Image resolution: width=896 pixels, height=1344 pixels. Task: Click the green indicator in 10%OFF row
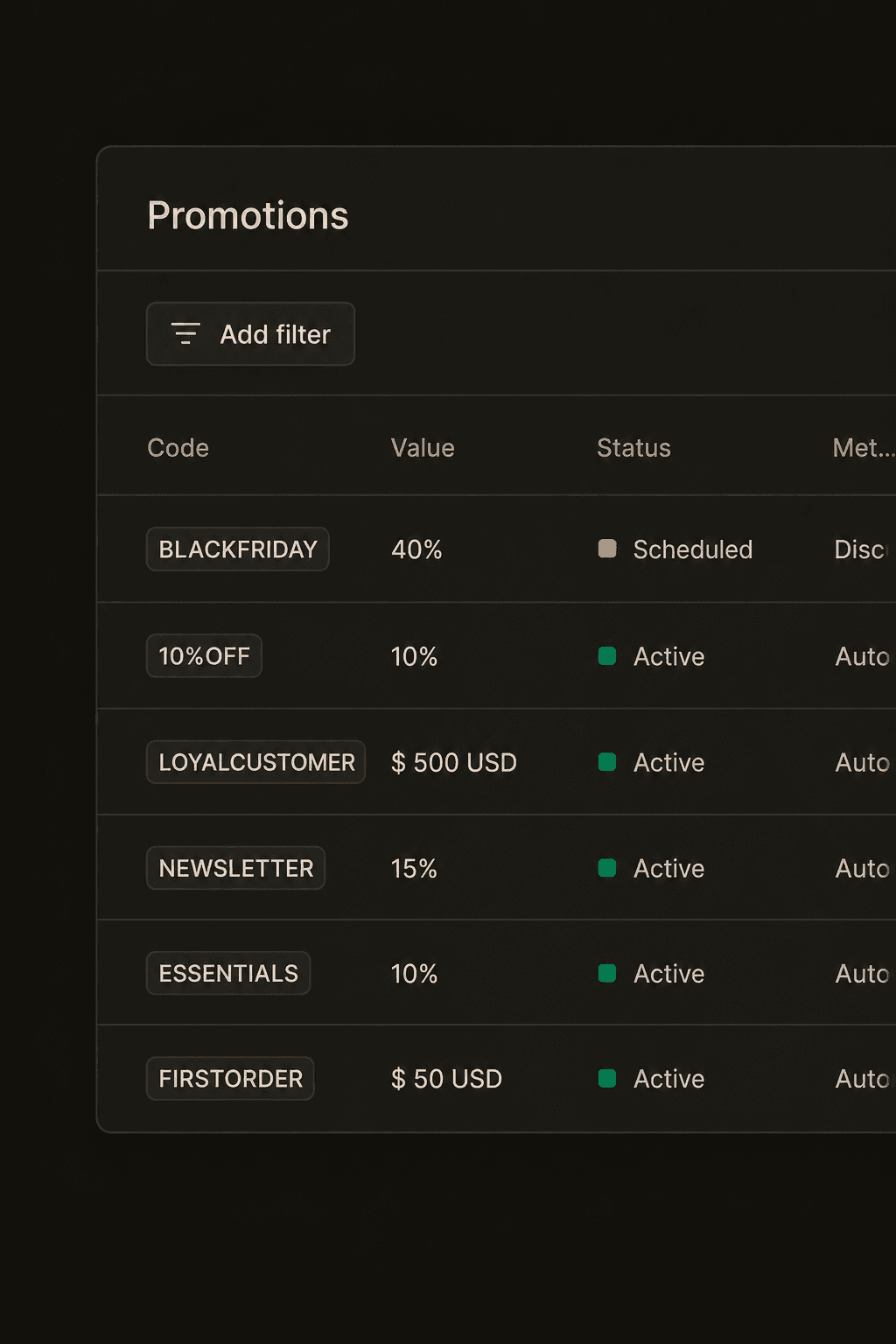pyautogui.click(x=607, y=656)
